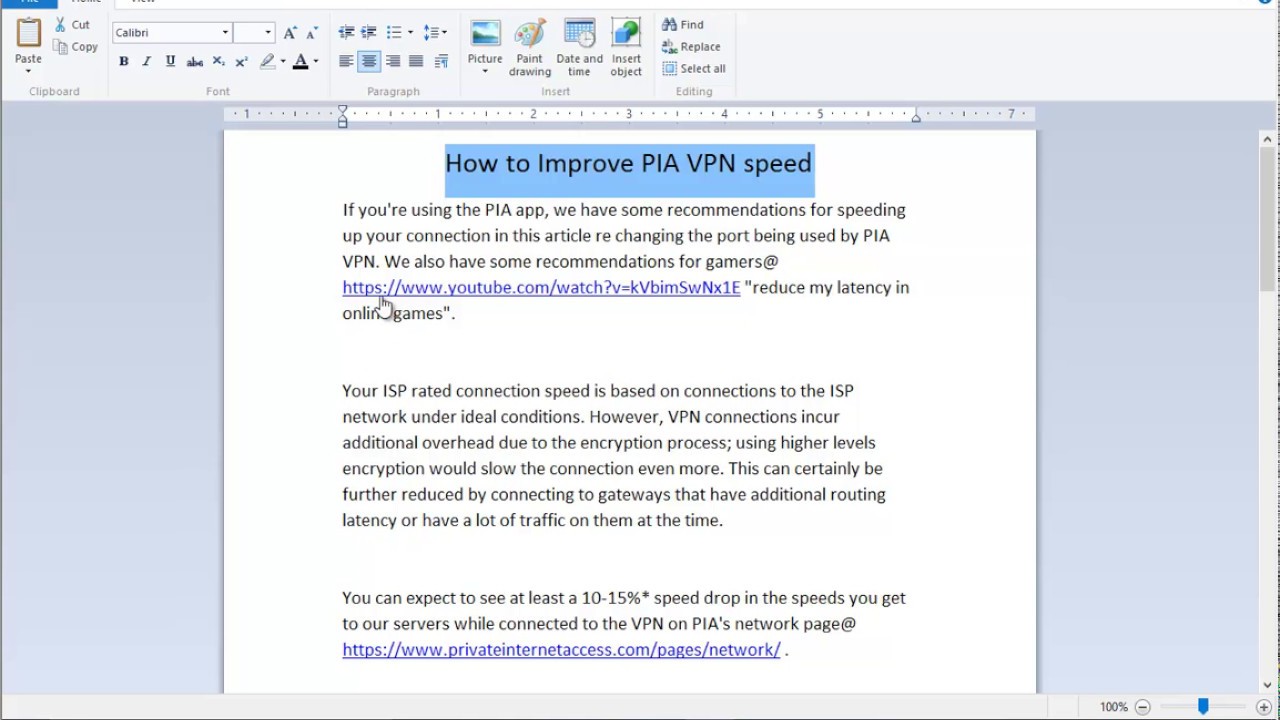Insert a Paint drawing
The height and width of the screenshot is (720, 1280).
pos(530,48)
